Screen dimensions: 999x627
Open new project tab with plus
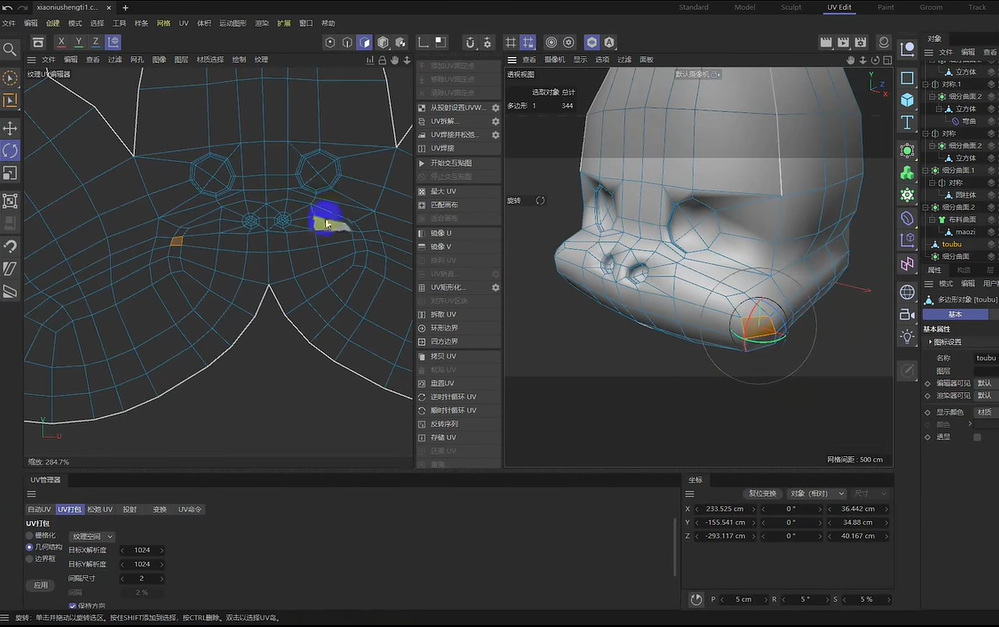126,8
